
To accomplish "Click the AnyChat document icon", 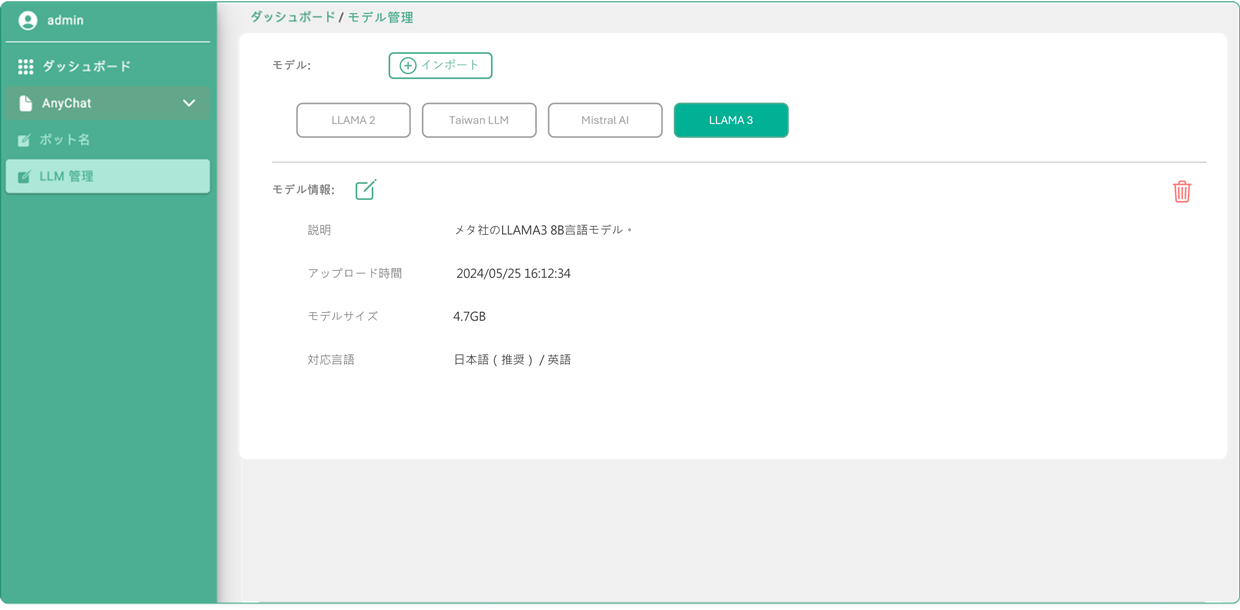I will [26, 103].
